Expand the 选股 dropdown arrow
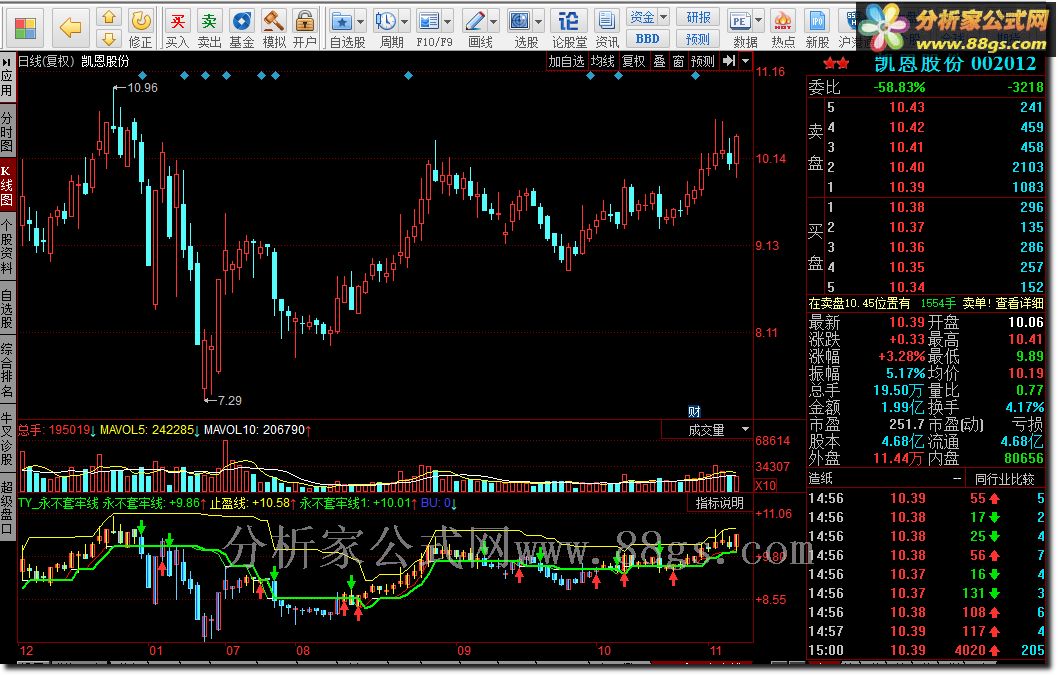 (x=538, y=22)
